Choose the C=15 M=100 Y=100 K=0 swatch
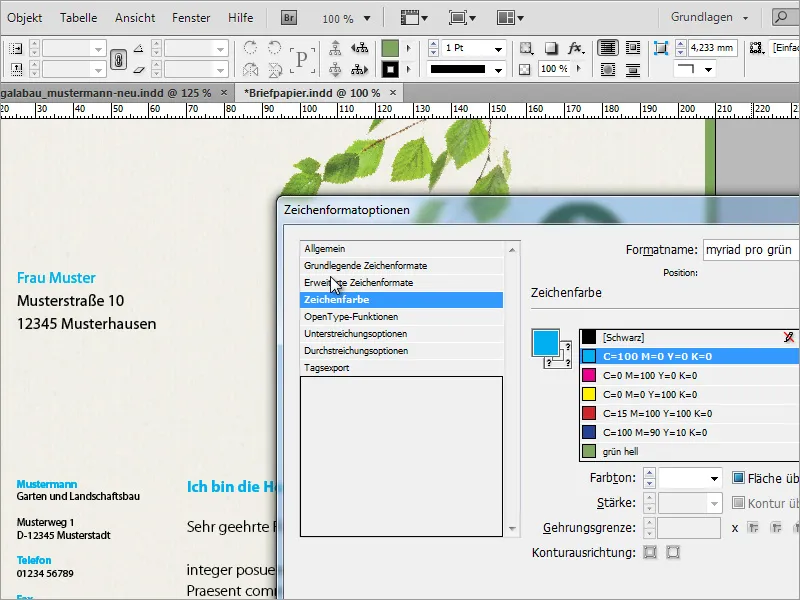Image resolution: width=800 pixels, height=600 pixels. pyautogui.click(x=690, y=413)
